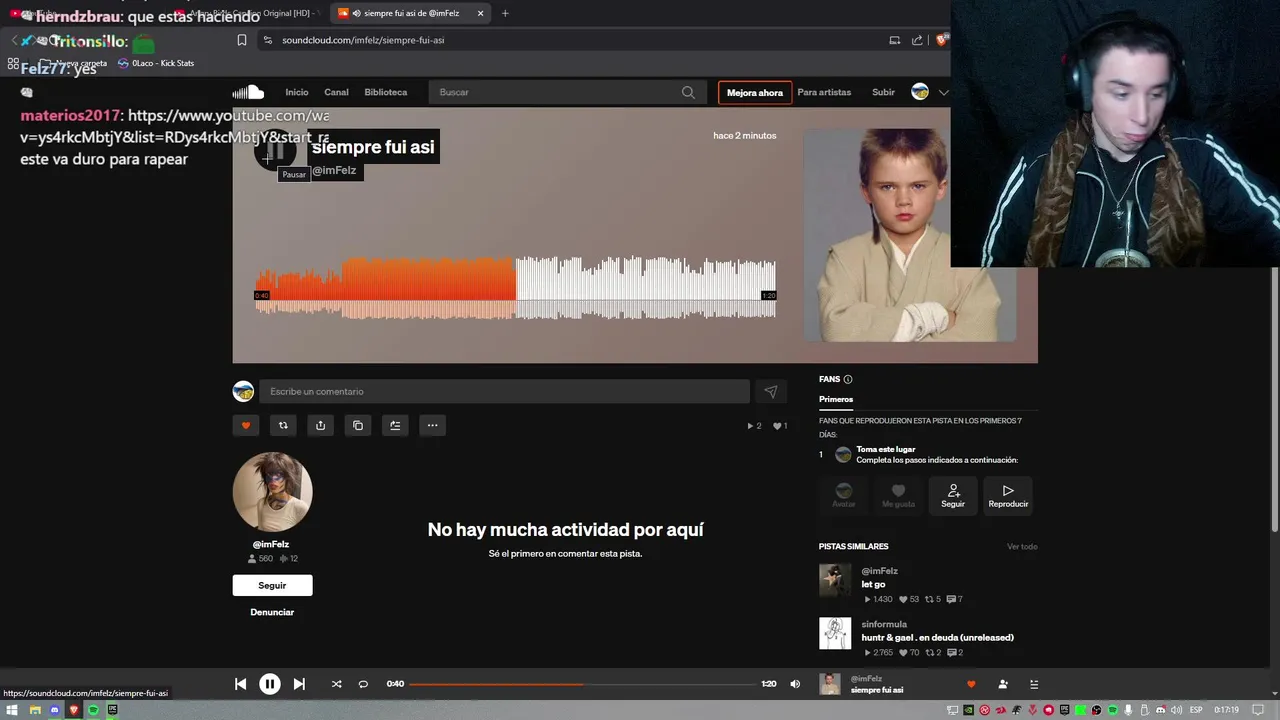Skip to previous track in player bar
The width and height of the screenshot is (1280, 720).
click(x=240, y=684)
